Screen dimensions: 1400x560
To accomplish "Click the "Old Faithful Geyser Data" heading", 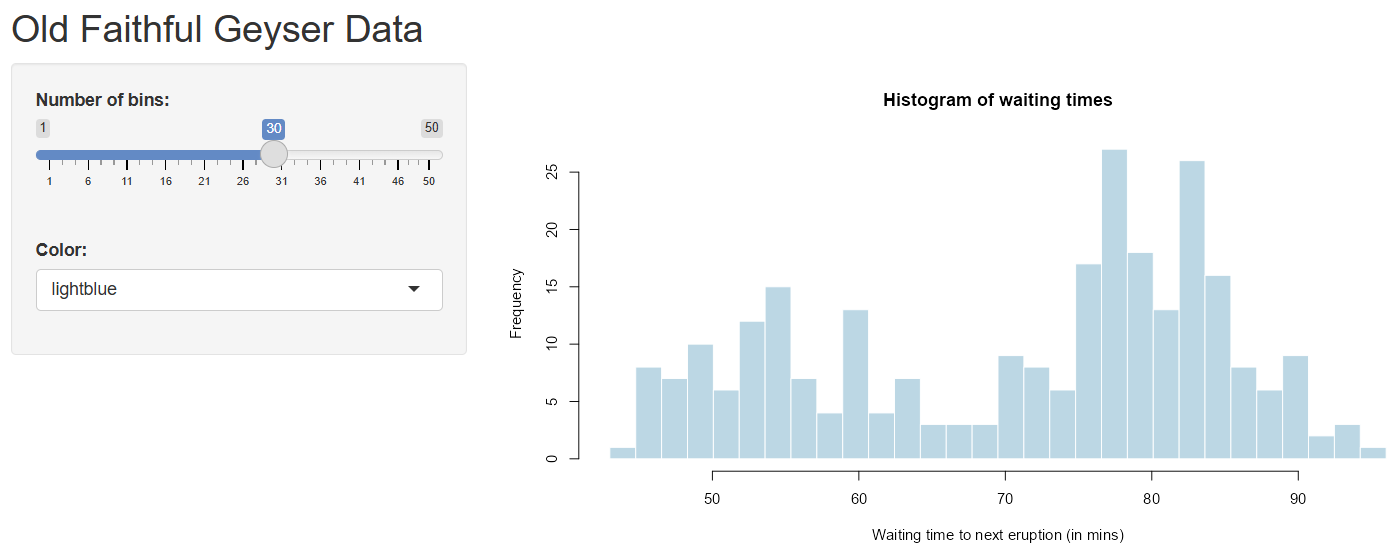I will [217, 29].
